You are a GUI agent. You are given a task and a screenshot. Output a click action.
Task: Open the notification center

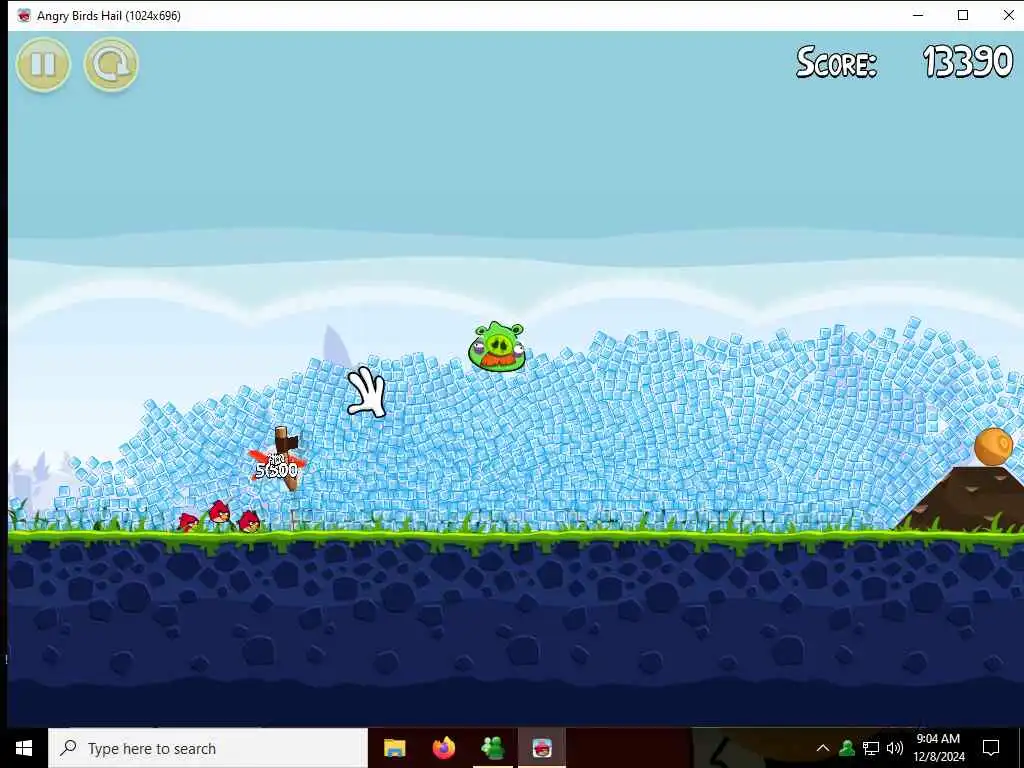click(x=991, y=748)
